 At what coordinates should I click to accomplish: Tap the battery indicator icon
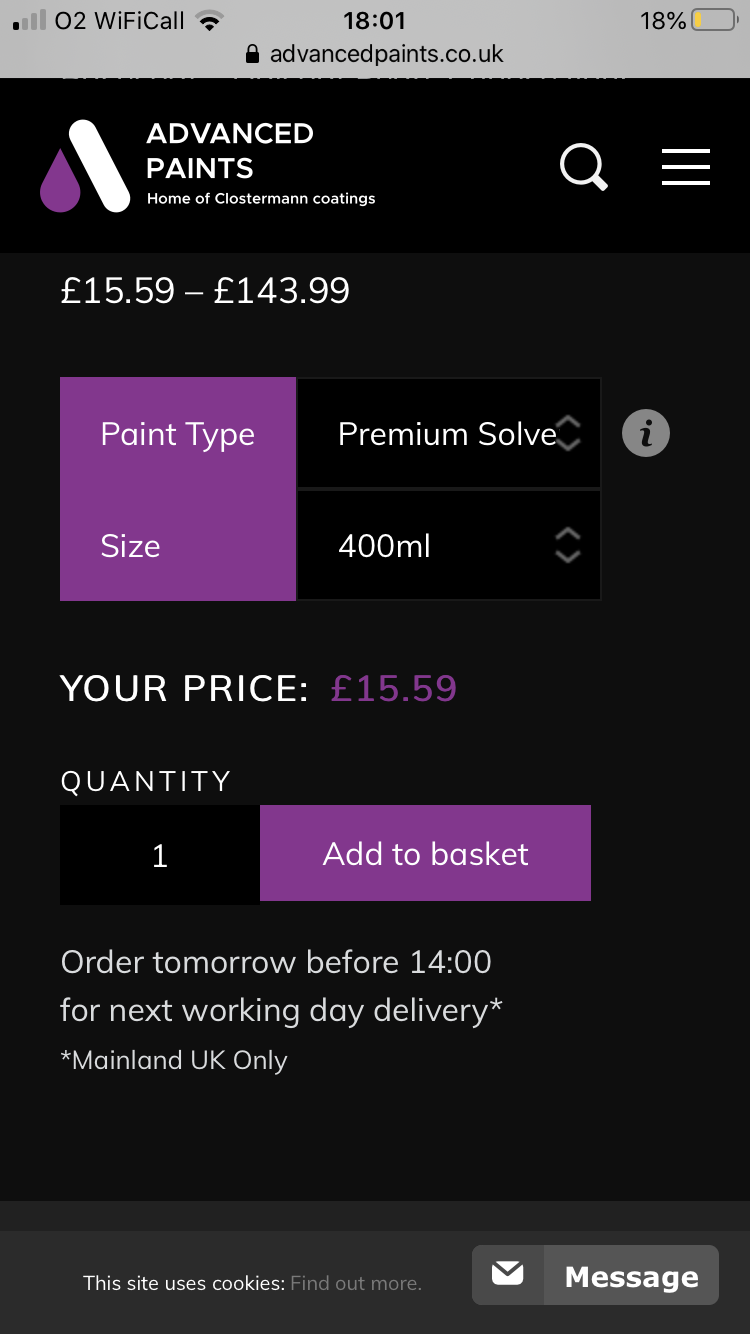(x=714, y=20)
